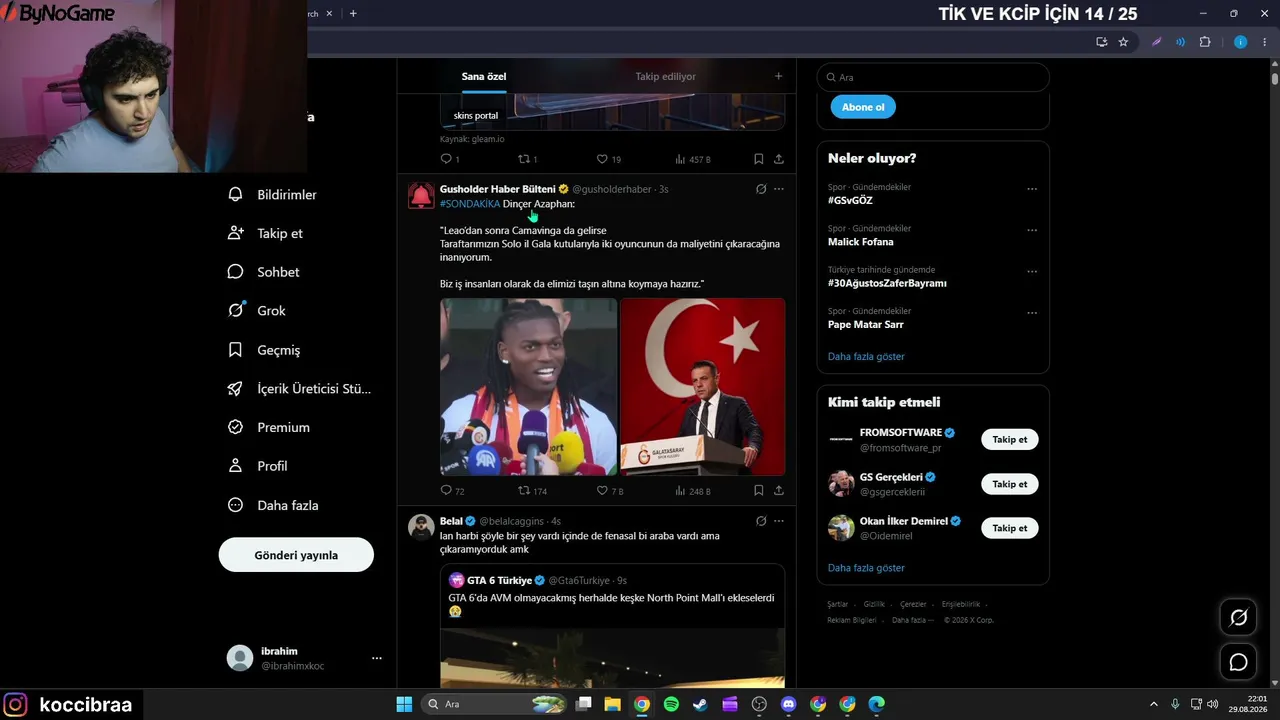Viewport: 1280px width, 720px height.
Task: Open options for the Malick Fofana trend
Action: 1032,230
